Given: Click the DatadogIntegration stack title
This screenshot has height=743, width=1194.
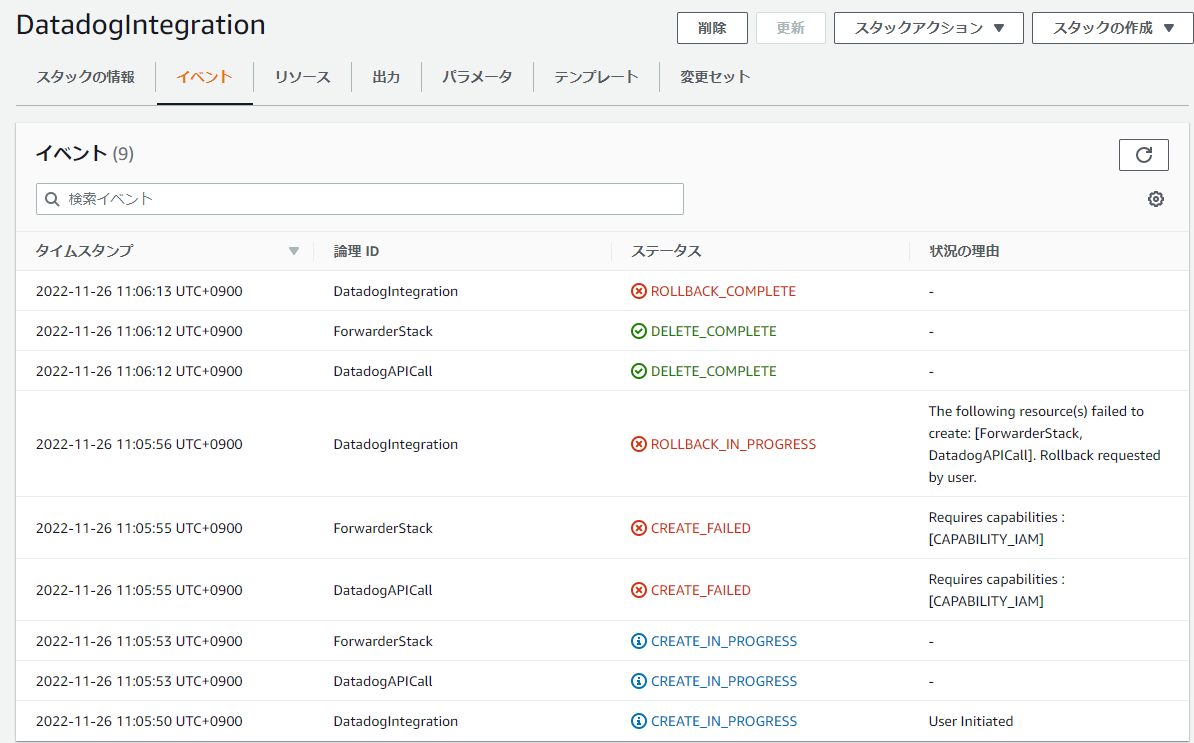Looking at the screenshot, I should (141, 25).
